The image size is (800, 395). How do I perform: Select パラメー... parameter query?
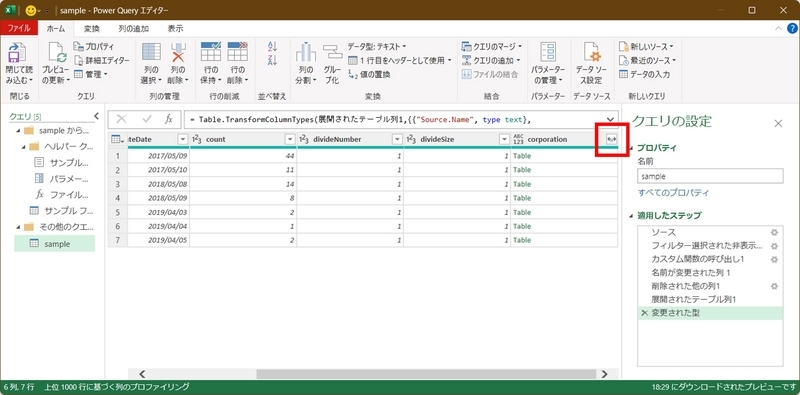(x=62, y=178)
